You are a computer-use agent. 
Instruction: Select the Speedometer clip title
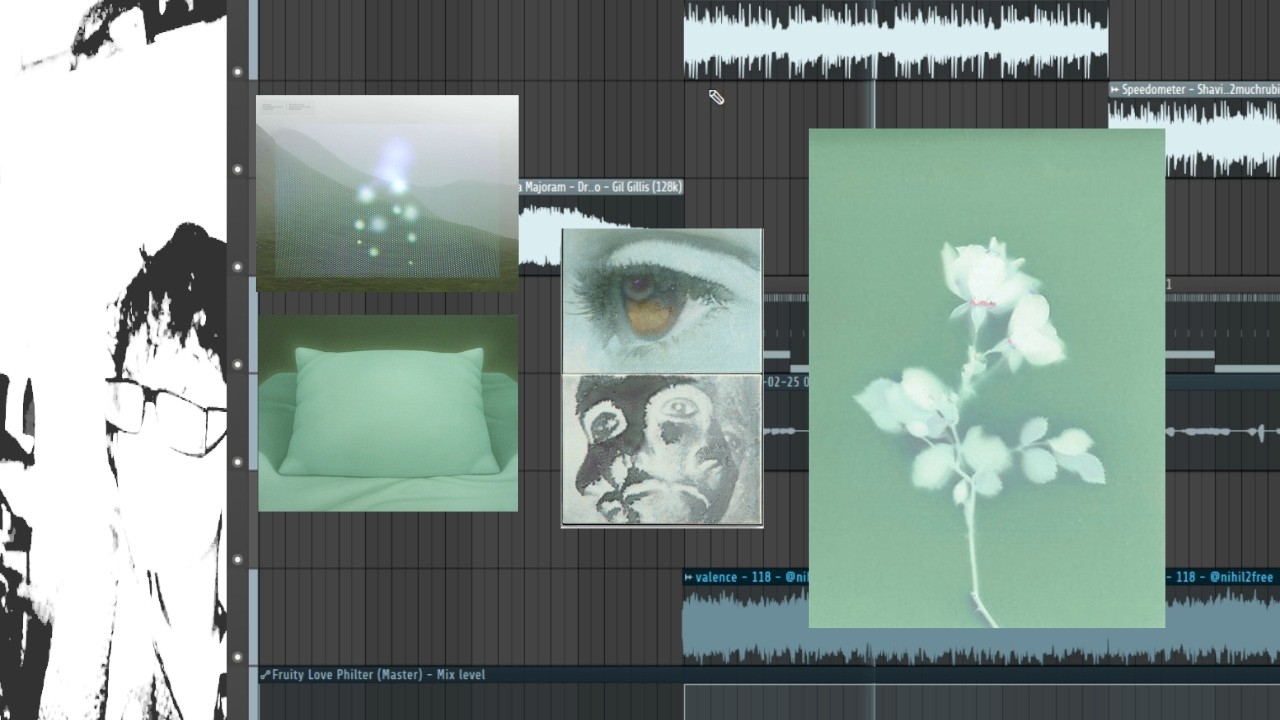click(x=1201, y=90)
